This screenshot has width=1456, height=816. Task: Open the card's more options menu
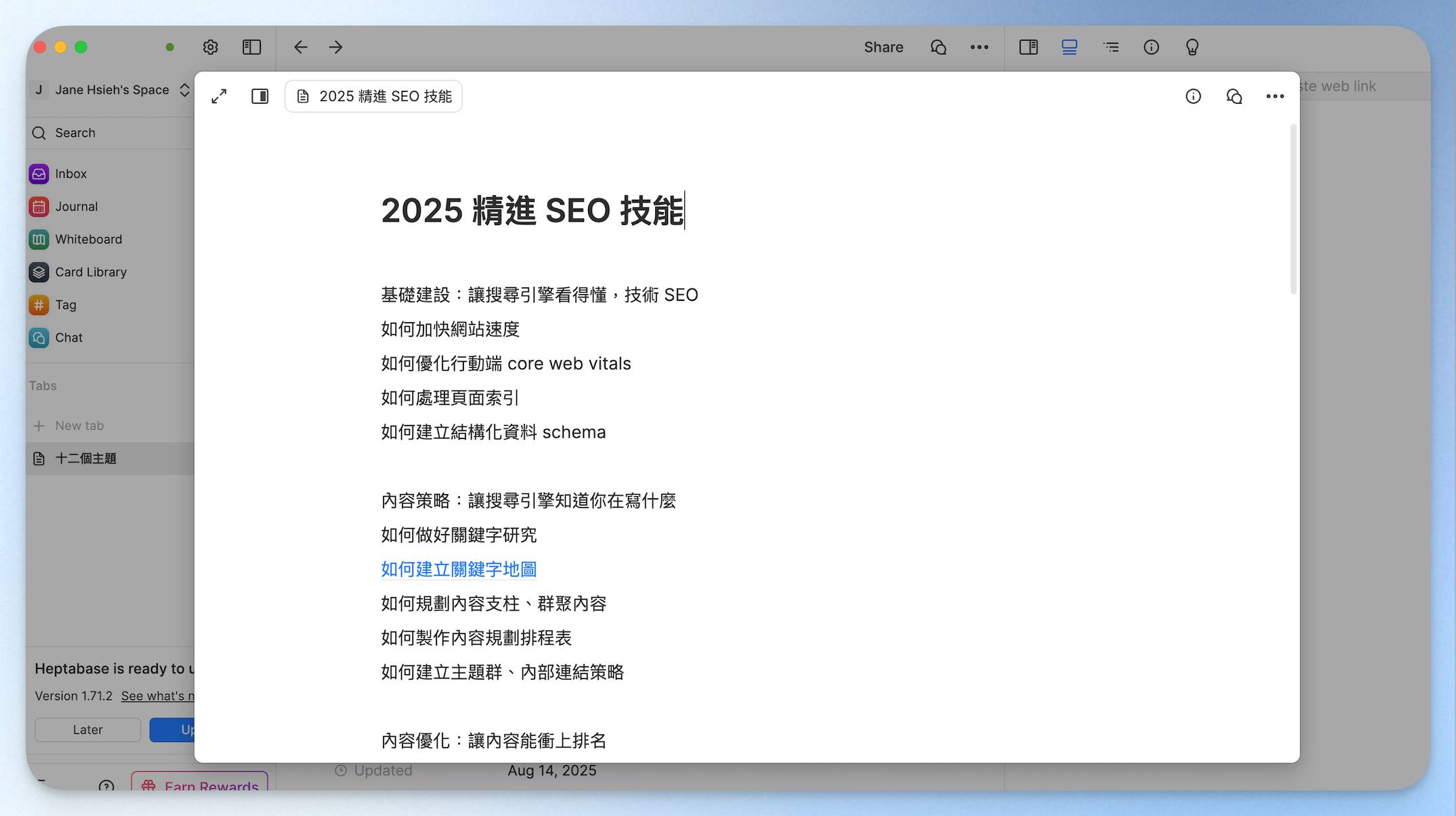[x=1274, y=96]
